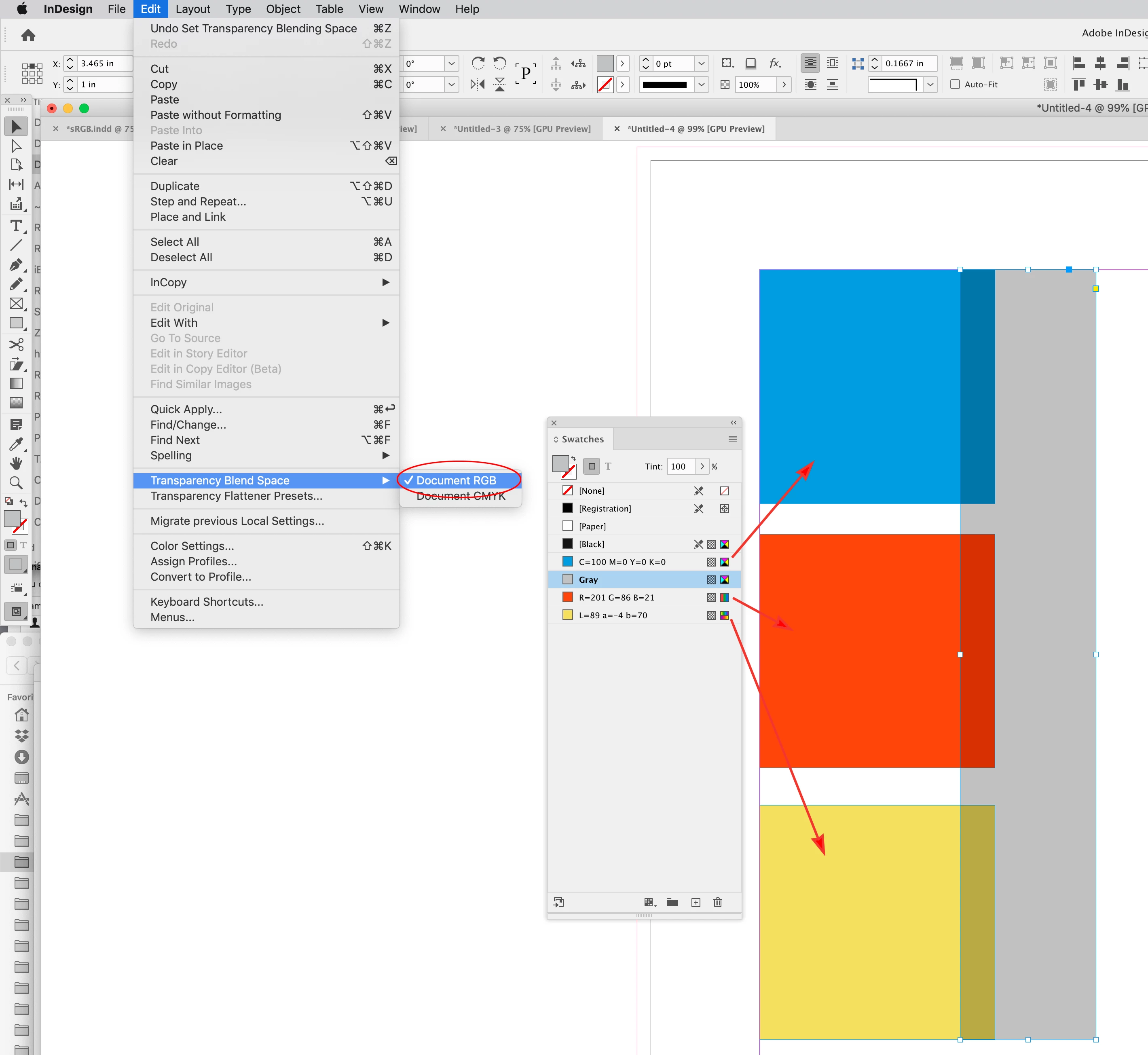Click Color Settings... menu entry
The image size is (1148, 1055).
(x=192, y=546)
